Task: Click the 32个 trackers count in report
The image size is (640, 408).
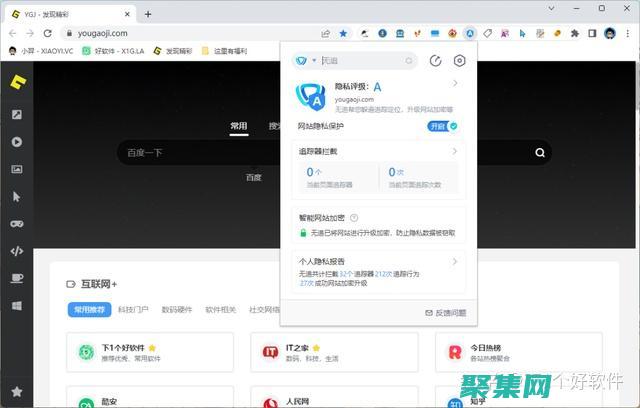Action: pyautogui.click(x=347, y=274)
